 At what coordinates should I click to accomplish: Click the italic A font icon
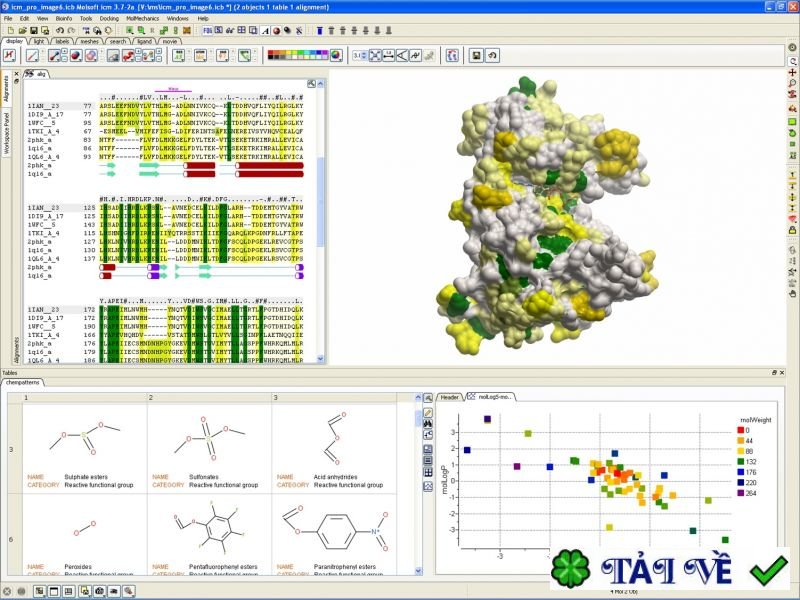coord(265,31)
